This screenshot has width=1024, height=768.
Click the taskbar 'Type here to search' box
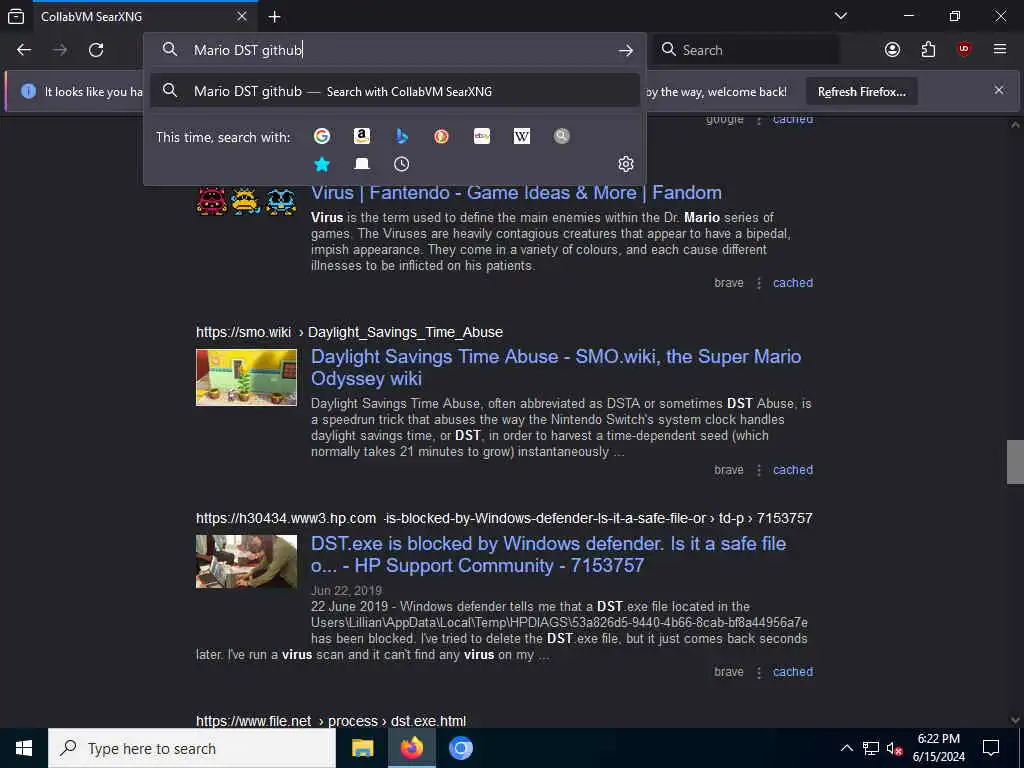192,748
